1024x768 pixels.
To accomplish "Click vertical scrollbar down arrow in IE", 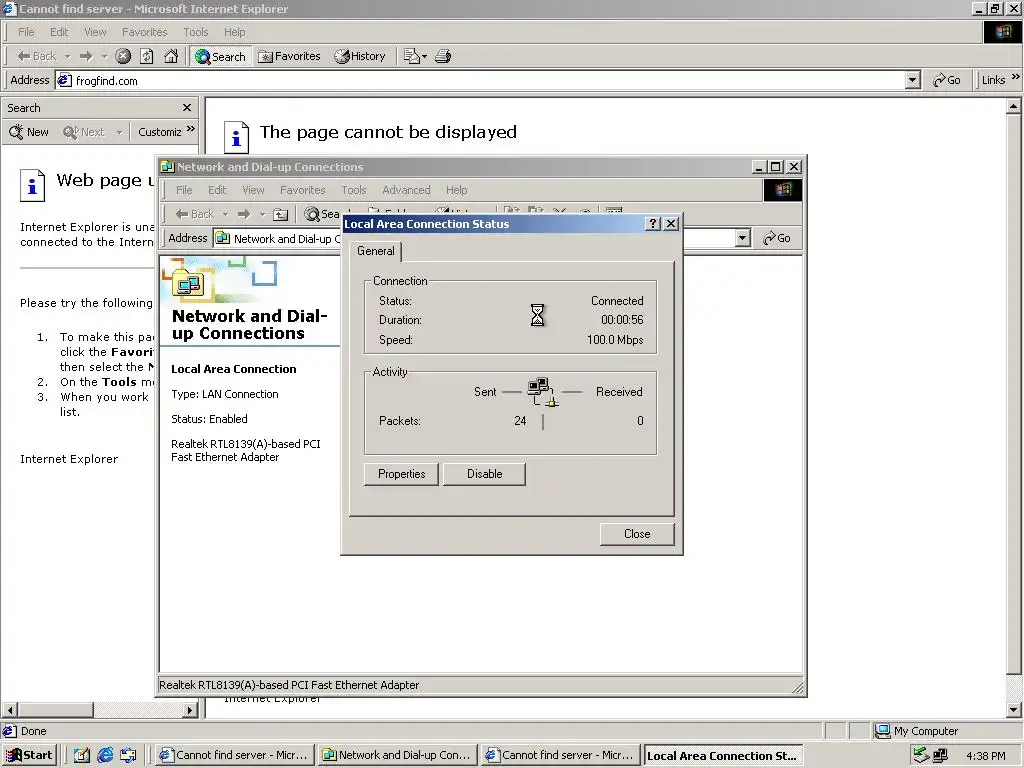I will pyautogui.click(x=1014, y=710).
